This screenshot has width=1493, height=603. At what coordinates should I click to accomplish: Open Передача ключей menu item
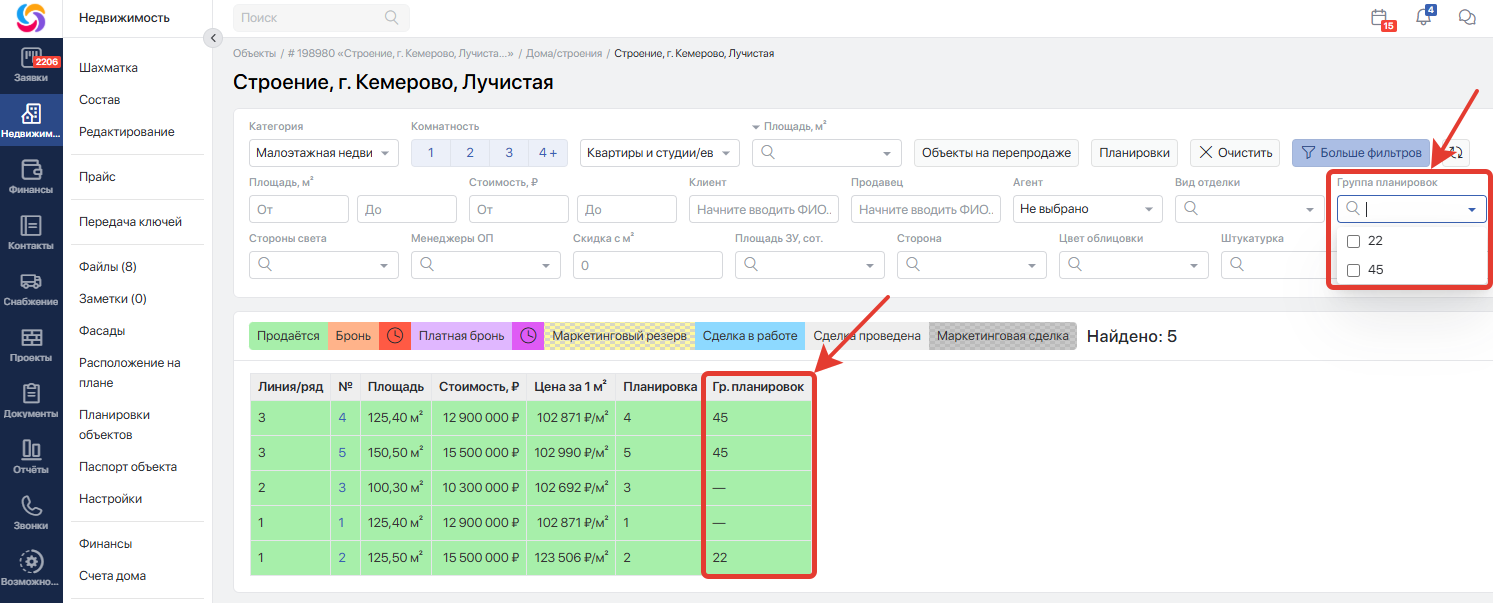click(130, 222)
